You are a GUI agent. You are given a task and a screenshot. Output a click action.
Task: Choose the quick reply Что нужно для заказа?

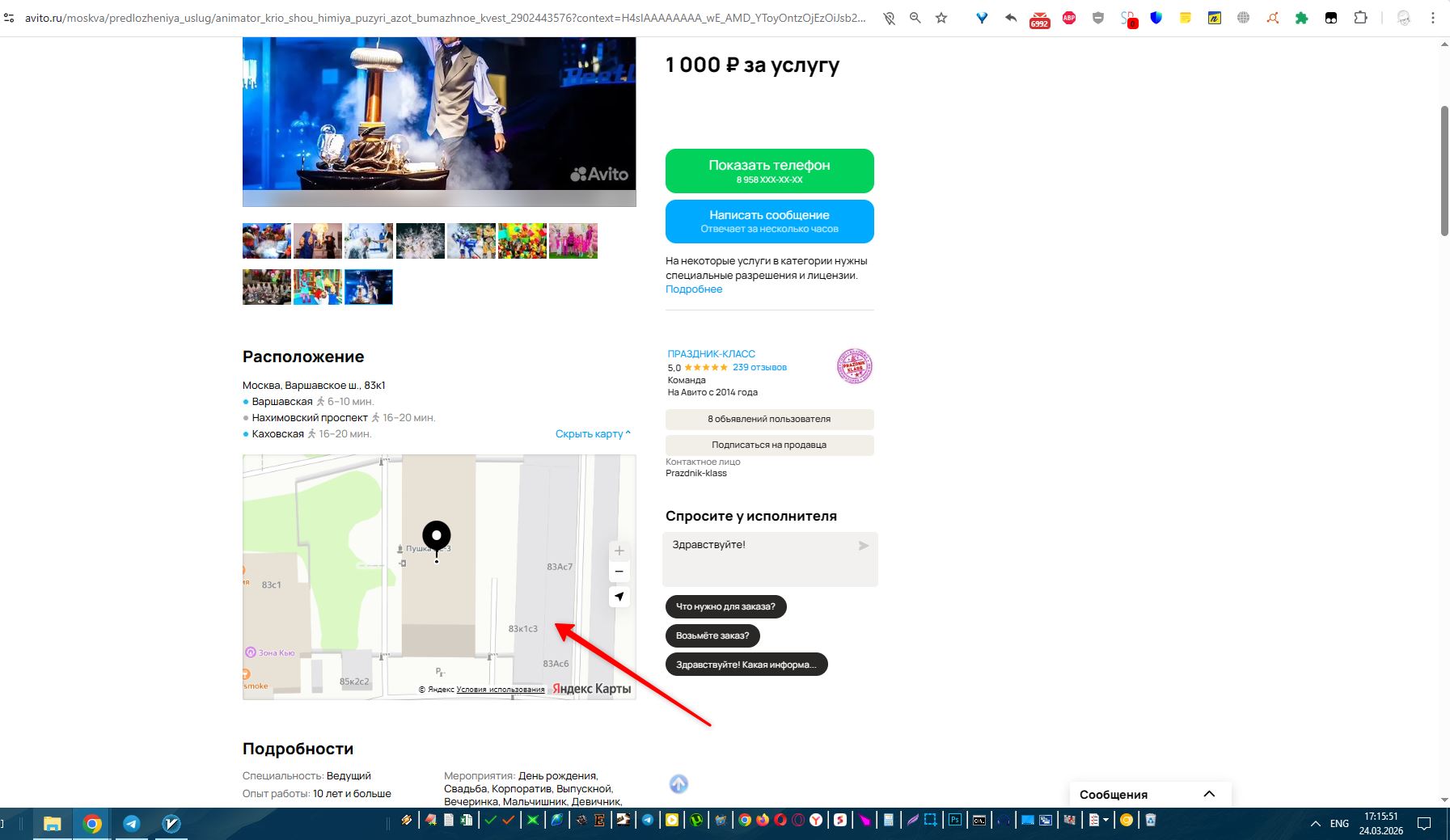pos(726,606)
